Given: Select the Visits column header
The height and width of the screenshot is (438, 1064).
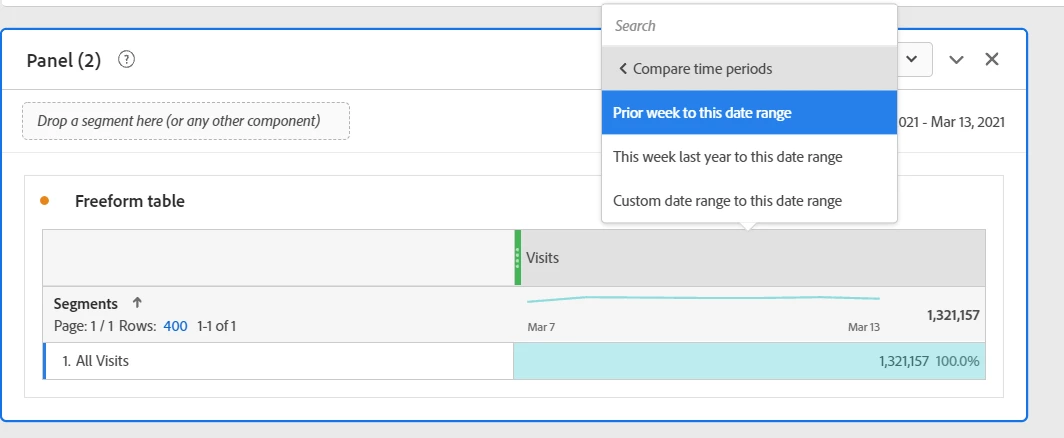Looking at the screenshot, I should tap(750, 258).
